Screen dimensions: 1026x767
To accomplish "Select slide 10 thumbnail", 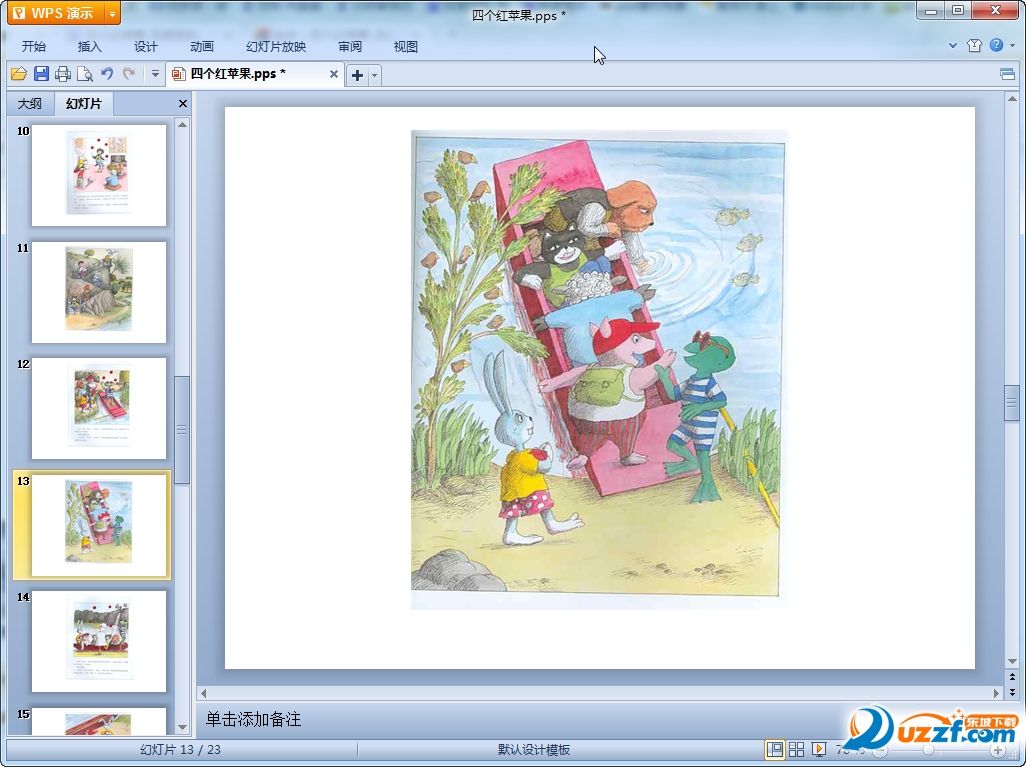I will point(99,175).
